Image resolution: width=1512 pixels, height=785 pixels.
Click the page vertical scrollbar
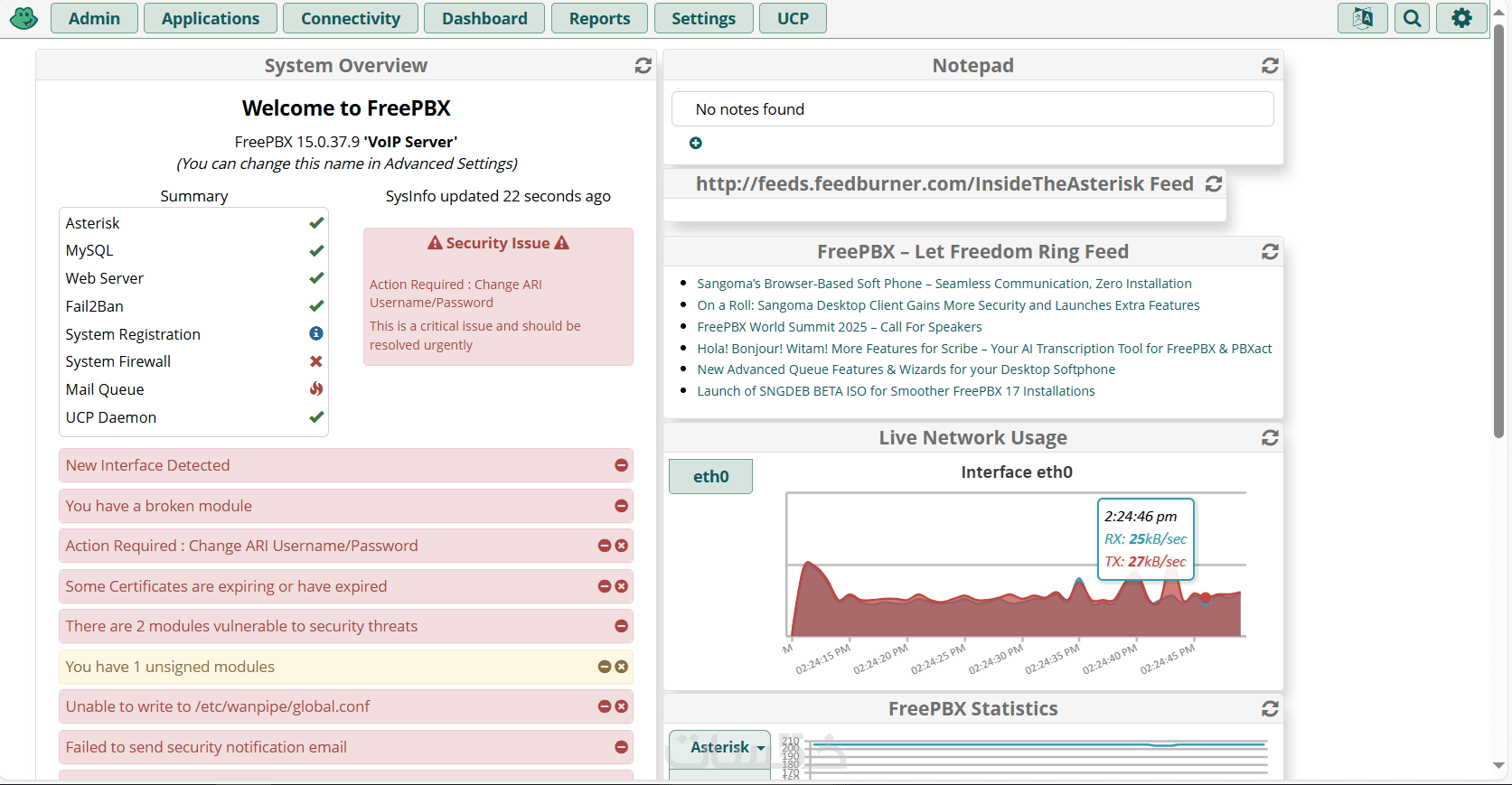pos(1498,230)
